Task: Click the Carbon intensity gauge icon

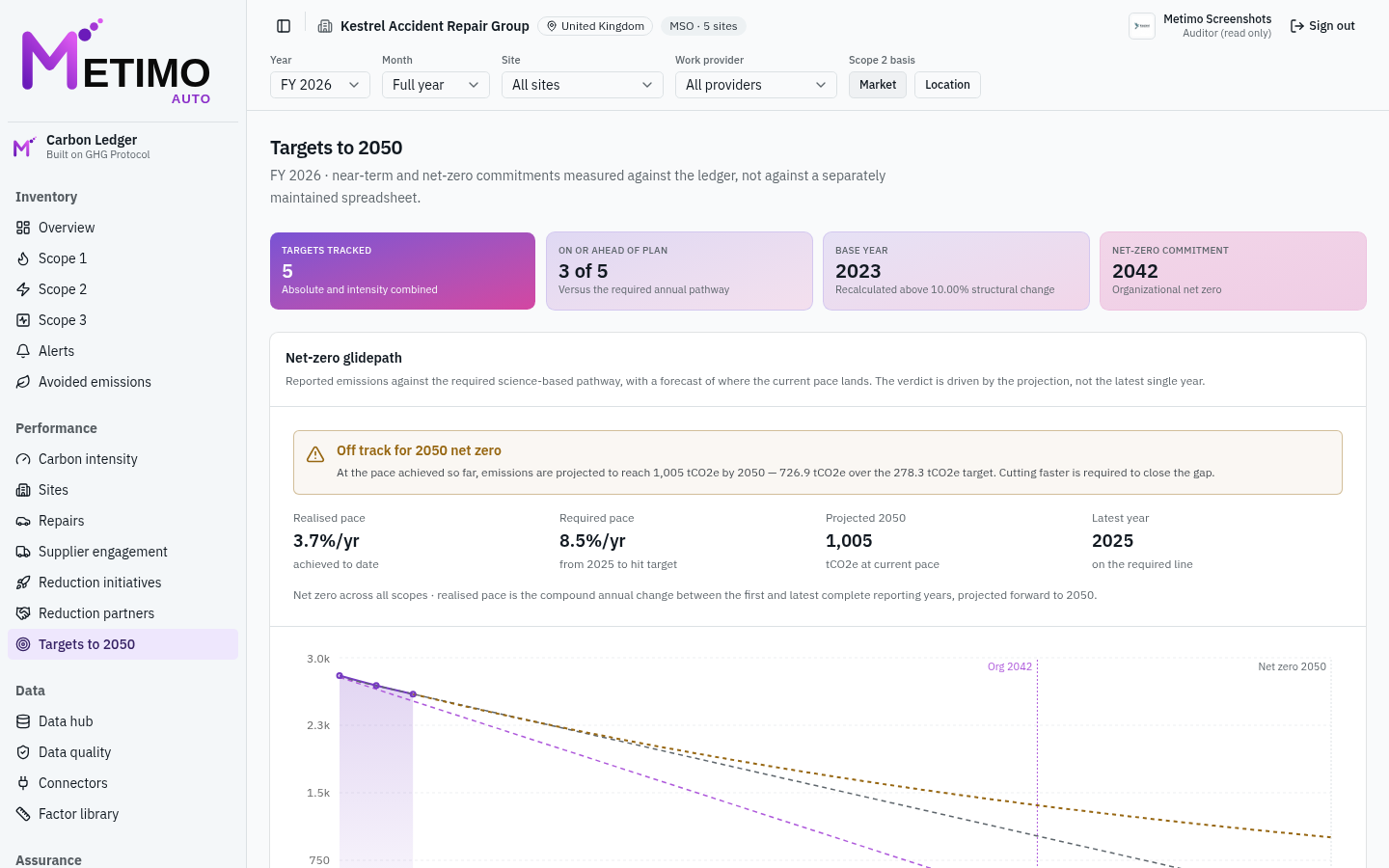Action: point(23,459)
